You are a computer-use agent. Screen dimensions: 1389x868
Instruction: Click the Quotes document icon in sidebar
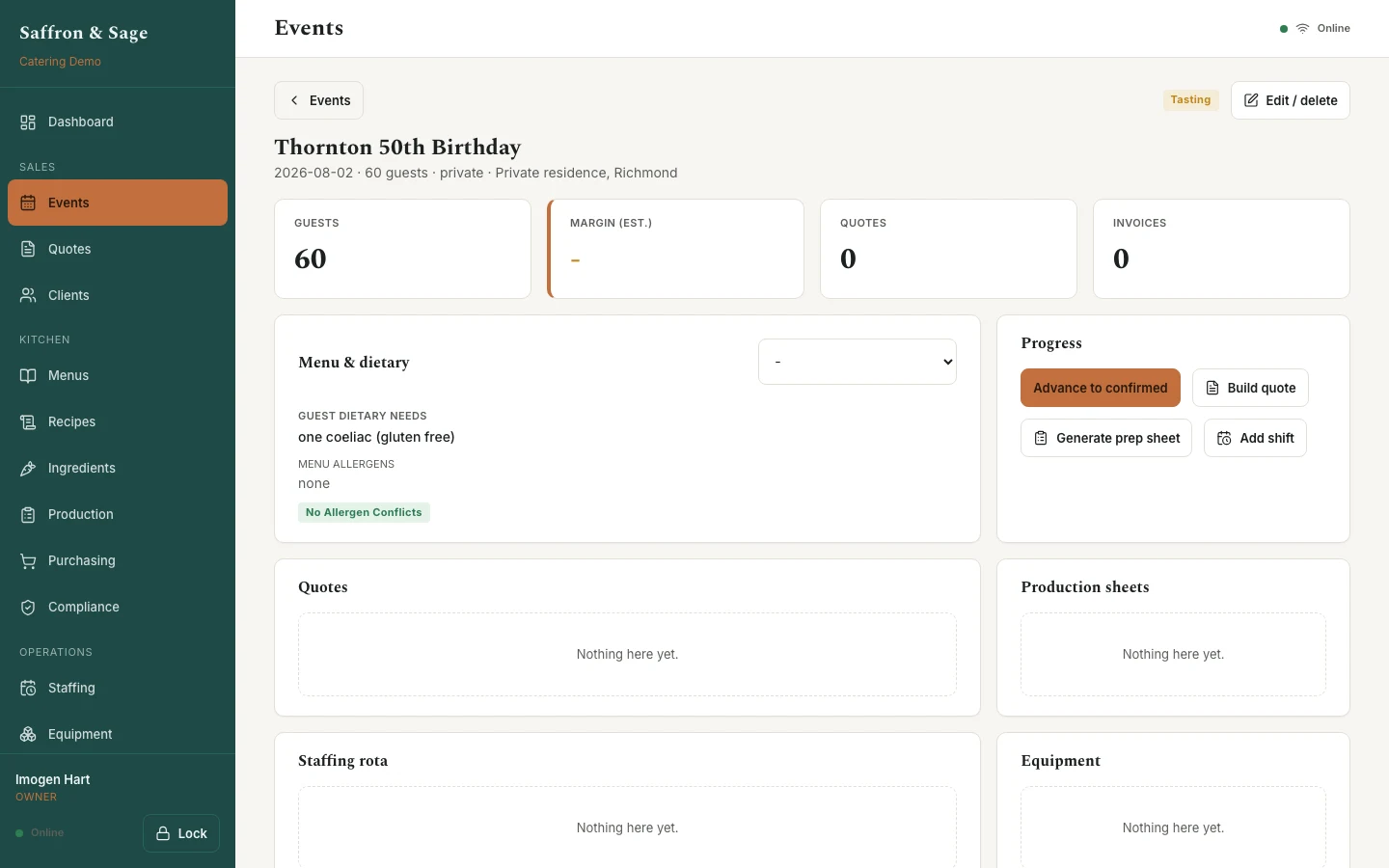click(28, 250)
